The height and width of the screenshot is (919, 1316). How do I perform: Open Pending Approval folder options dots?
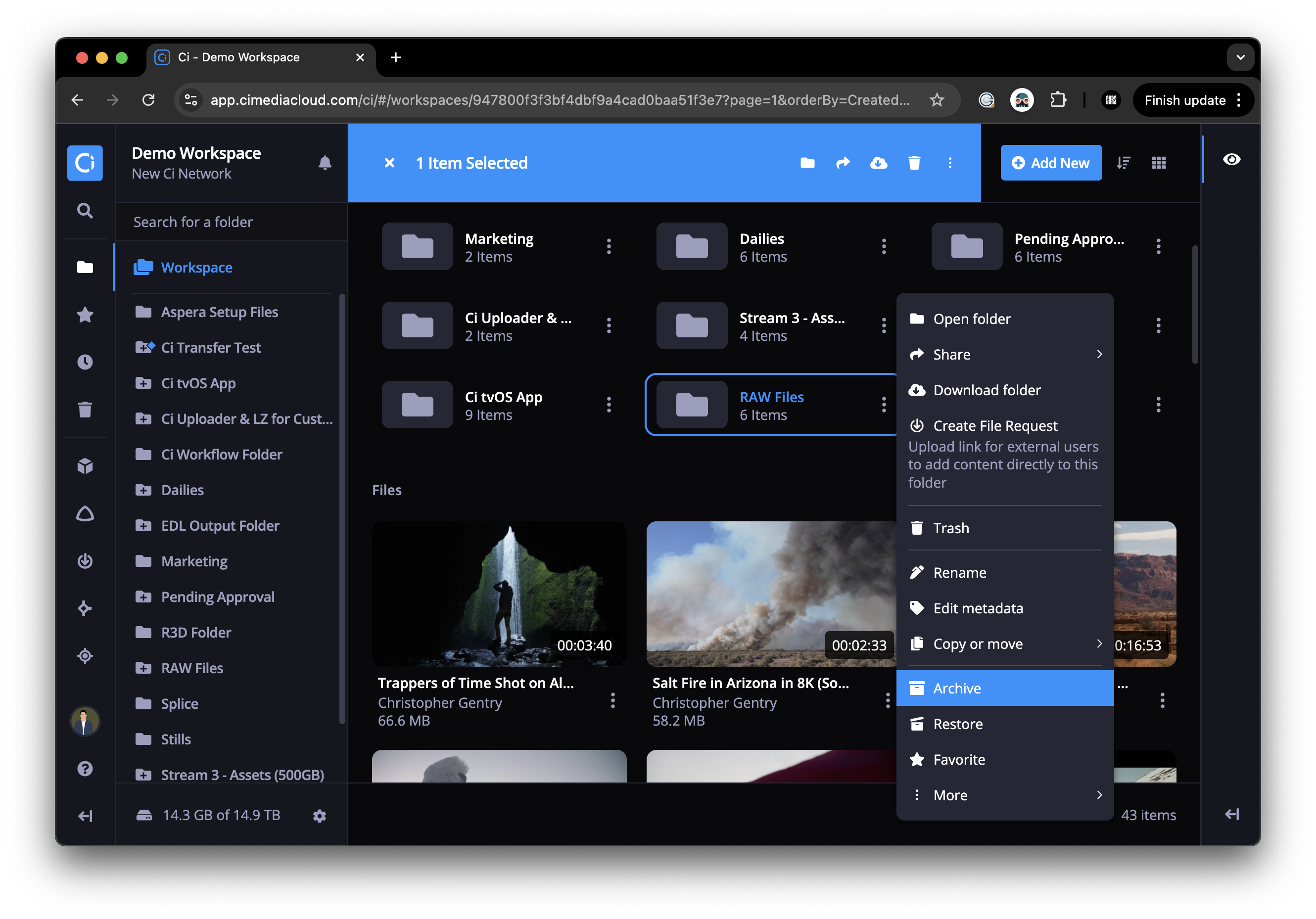tap(1158, 246)
